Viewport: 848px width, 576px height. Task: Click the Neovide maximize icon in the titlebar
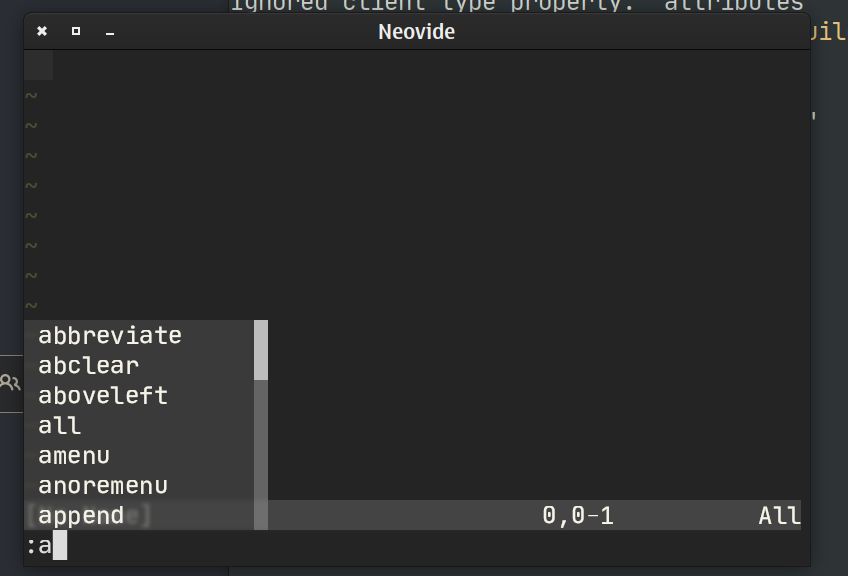pyautogui.click(x=74, y=31)
